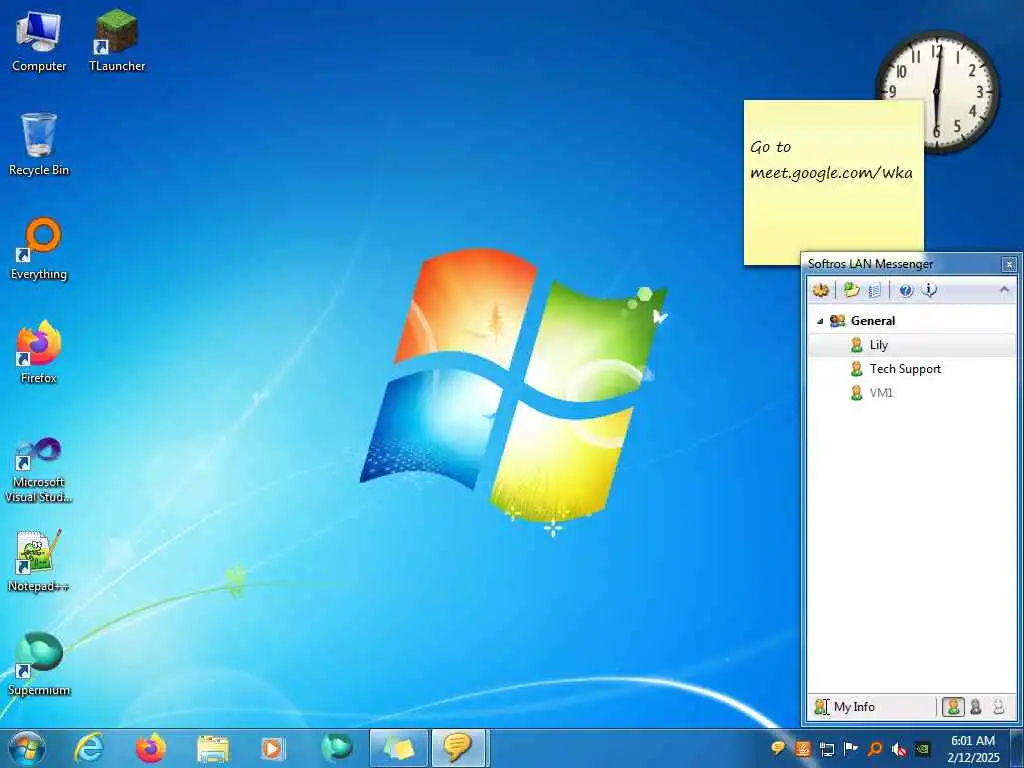Viewport: 1024px width, 768px height.
Task: Select the General group row
Action: [912, 321]
